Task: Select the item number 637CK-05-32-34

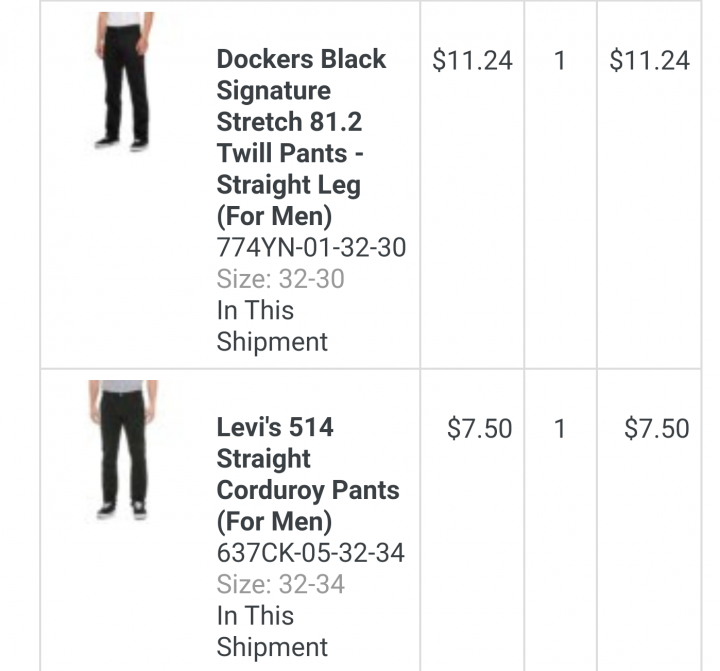Action: 310,553
